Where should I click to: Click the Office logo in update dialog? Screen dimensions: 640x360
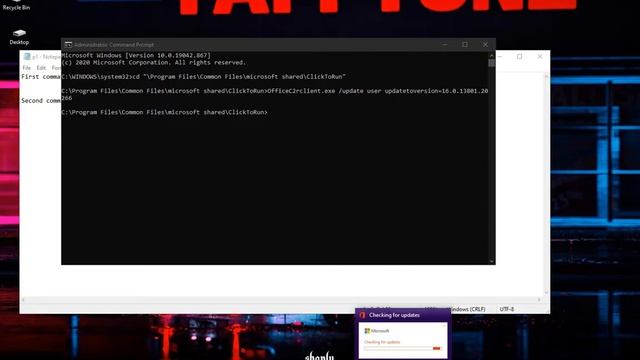coord(362,315)
